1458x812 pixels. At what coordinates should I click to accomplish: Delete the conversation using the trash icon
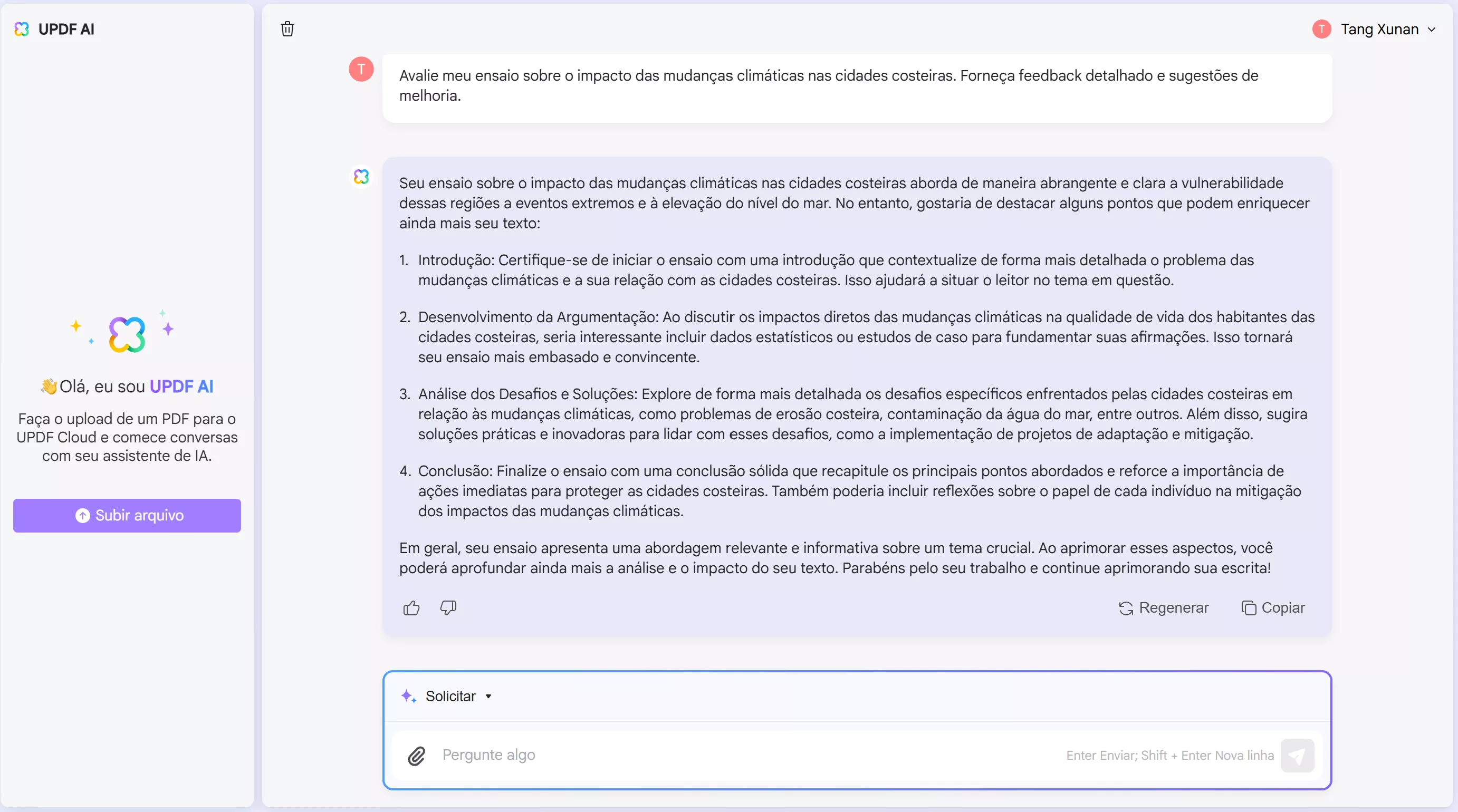[286, 29]
